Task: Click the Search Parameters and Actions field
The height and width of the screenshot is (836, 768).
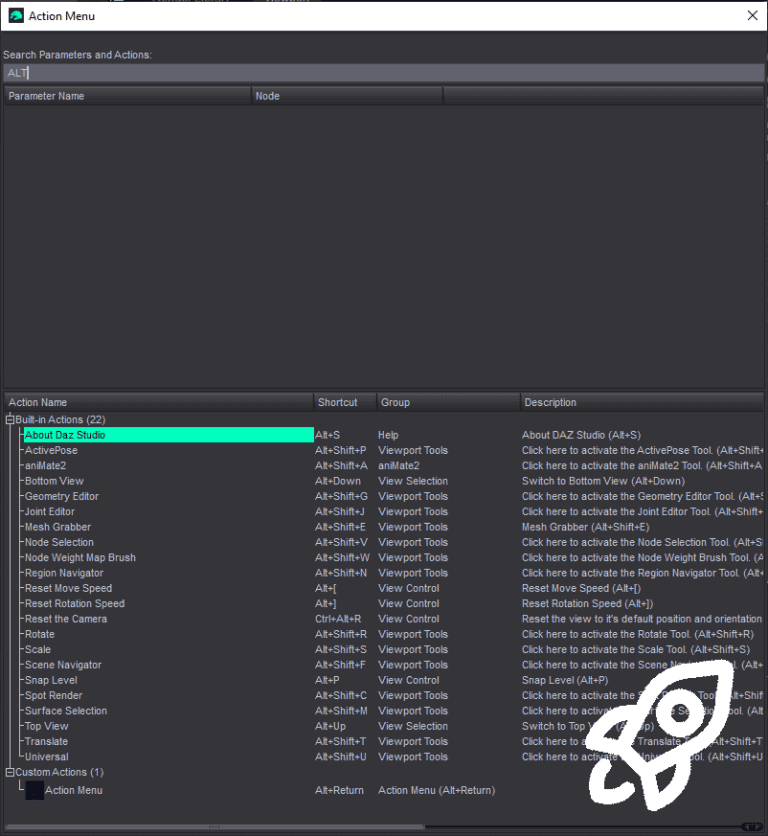Action: [384, 73]
